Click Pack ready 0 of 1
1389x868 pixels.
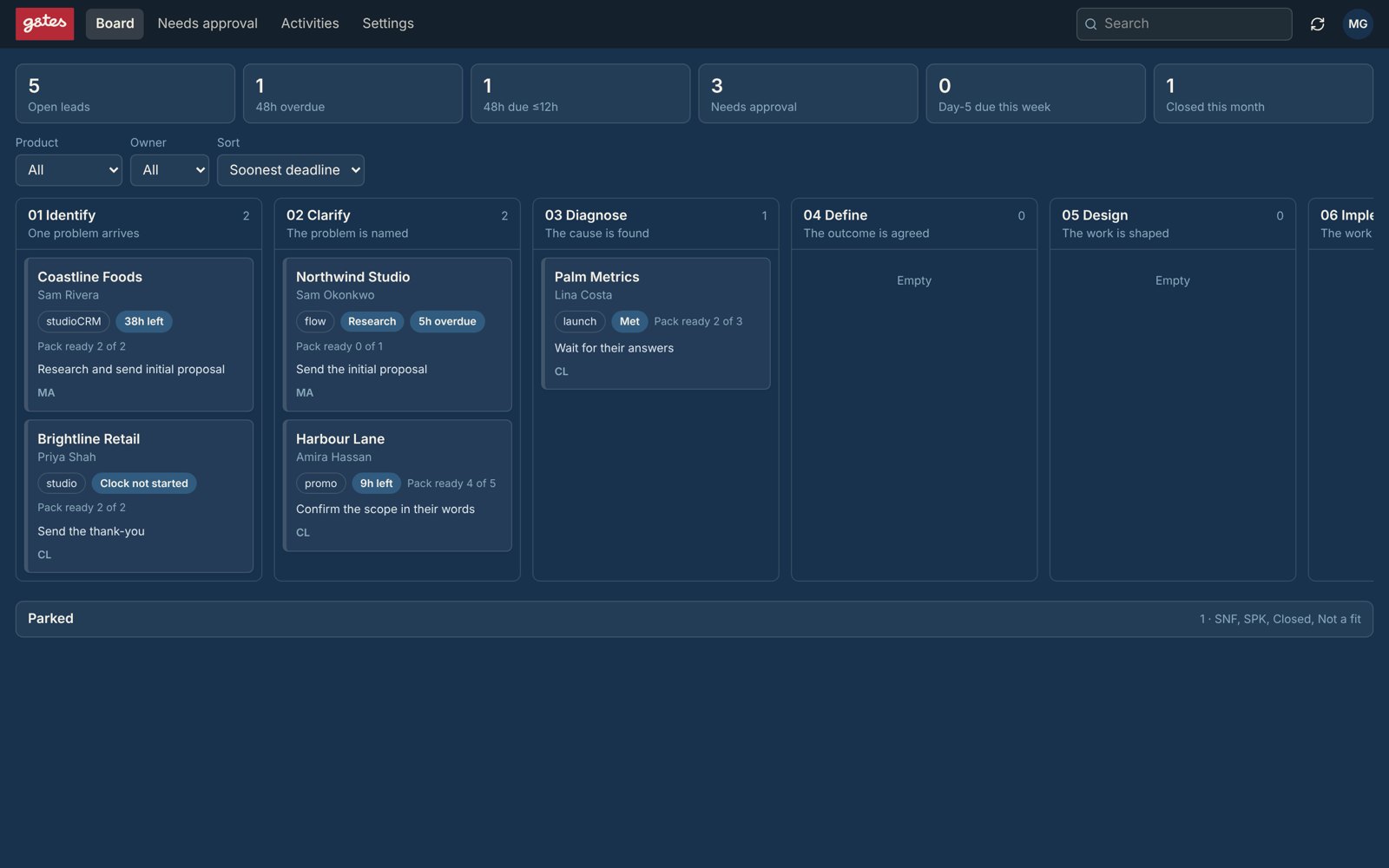pos(339,346)
